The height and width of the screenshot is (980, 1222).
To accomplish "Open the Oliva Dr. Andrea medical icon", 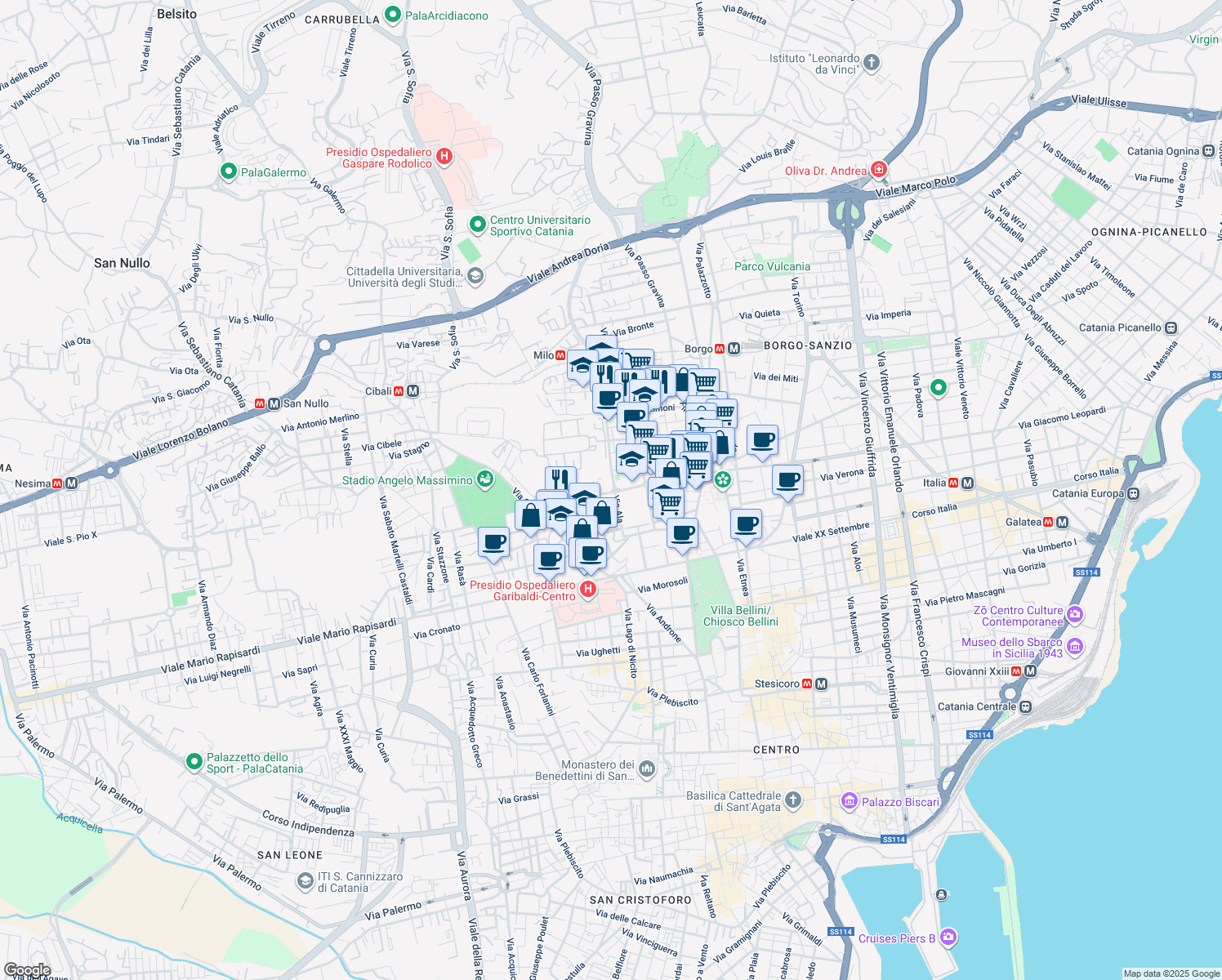I will (x=879, y=170).
